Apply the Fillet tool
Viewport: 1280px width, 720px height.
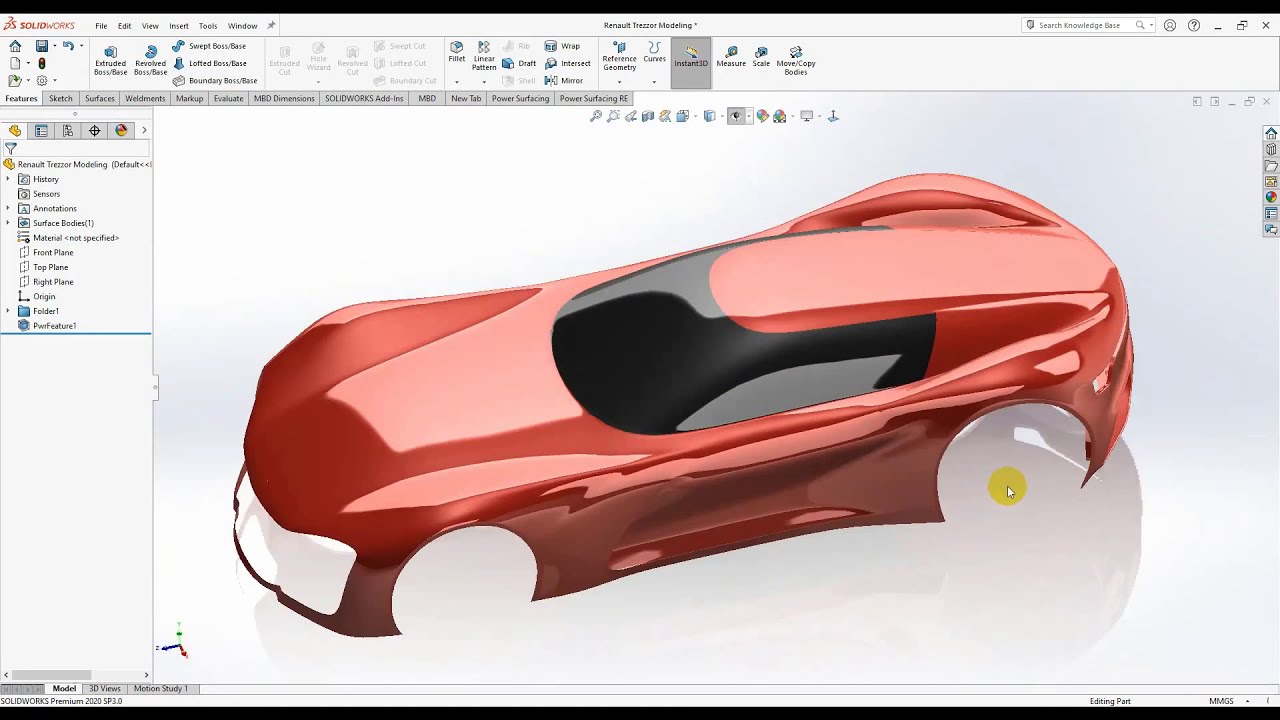pyautogui.click(x=456, y=52)
